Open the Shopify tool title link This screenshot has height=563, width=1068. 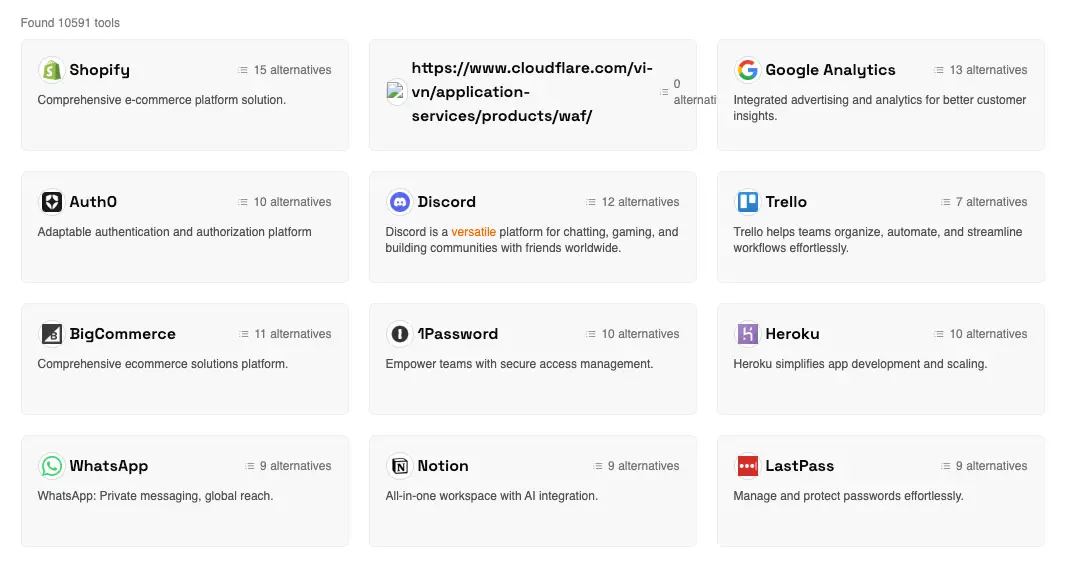click(99, 70)
